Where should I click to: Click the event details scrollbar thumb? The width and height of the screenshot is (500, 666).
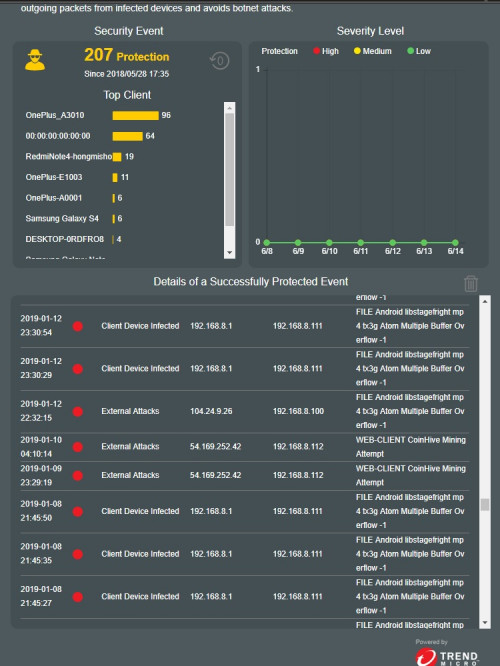pos(485,505)
